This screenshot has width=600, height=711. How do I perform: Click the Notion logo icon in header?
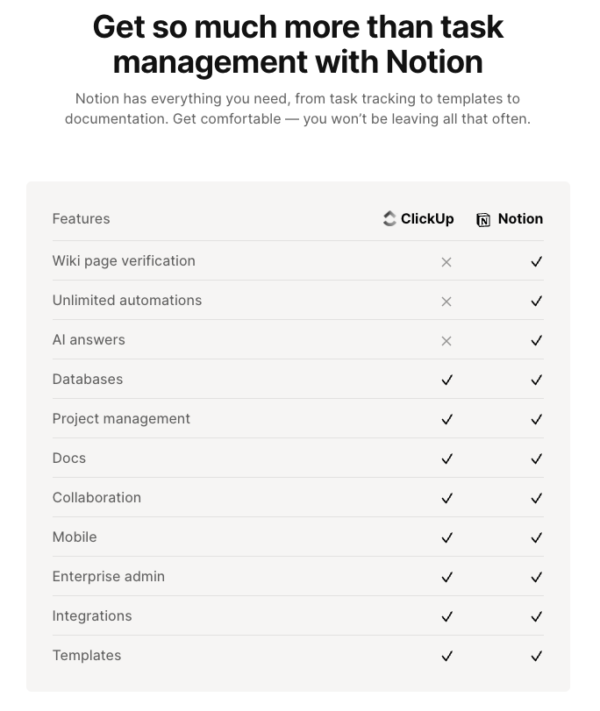484,220
